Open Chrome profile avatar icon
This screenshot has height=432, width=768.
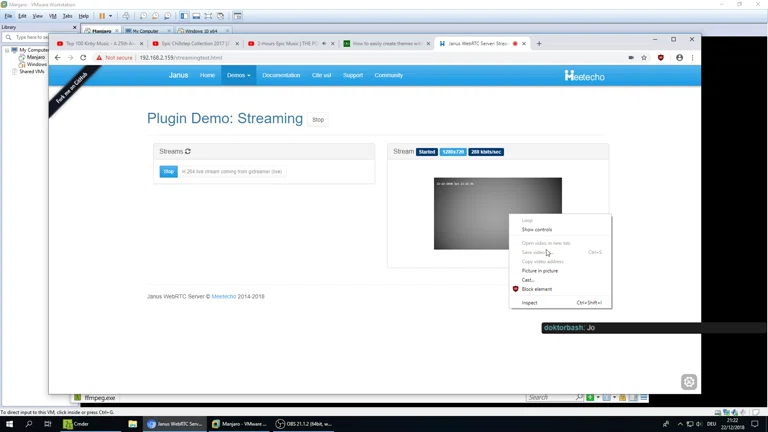tap(679, 58)
